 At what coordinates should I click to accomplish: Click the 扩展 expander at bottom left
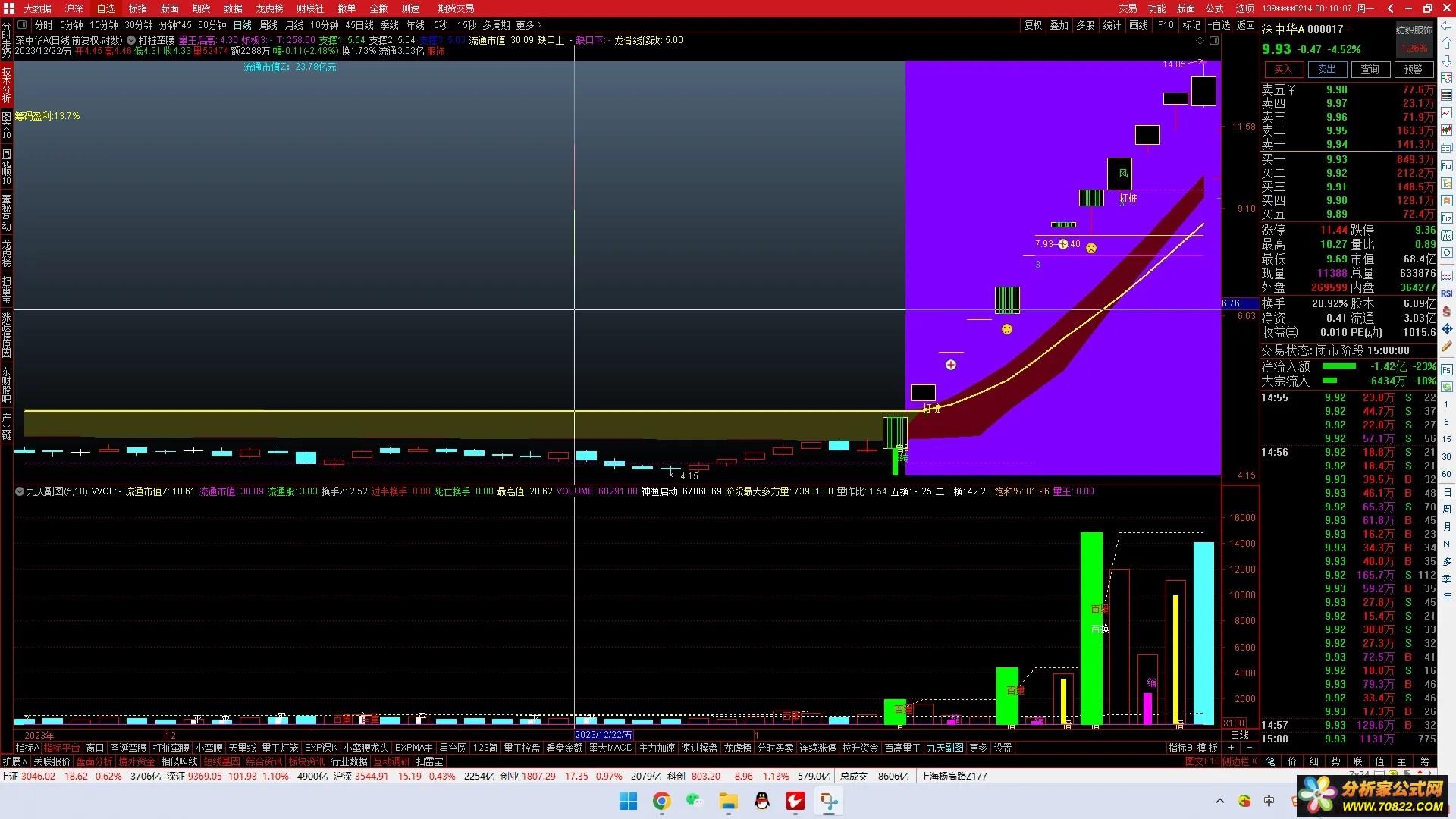(x=14, y=761)
